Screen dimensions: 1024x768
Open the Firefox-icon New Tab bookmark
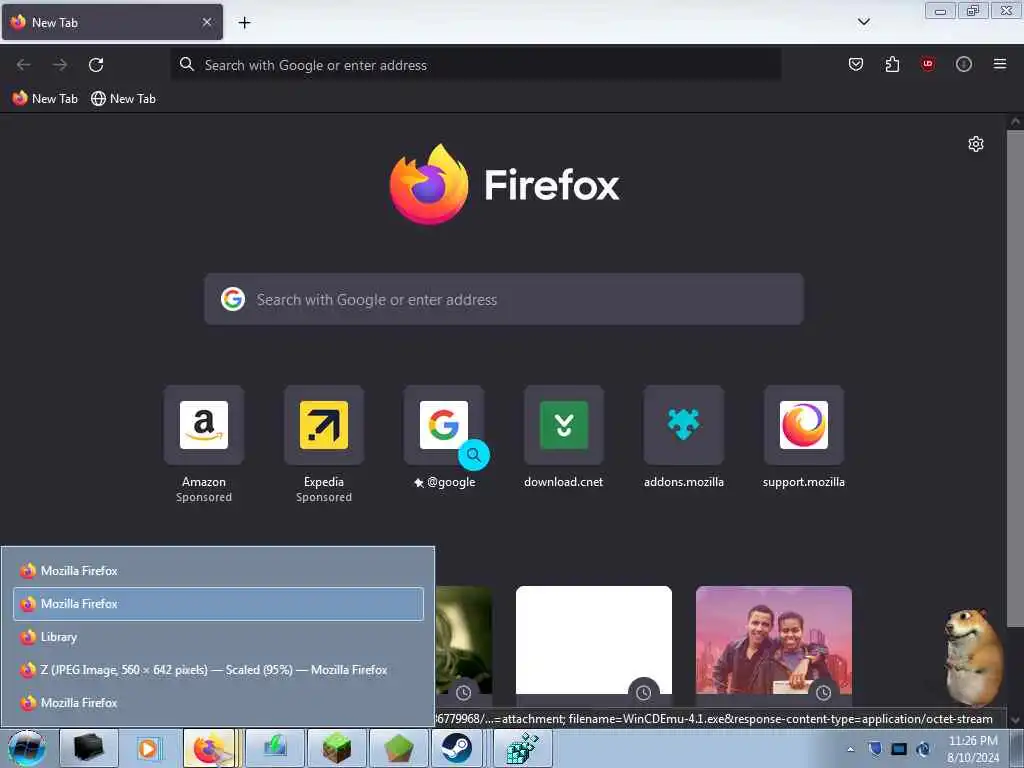(45, 99)
